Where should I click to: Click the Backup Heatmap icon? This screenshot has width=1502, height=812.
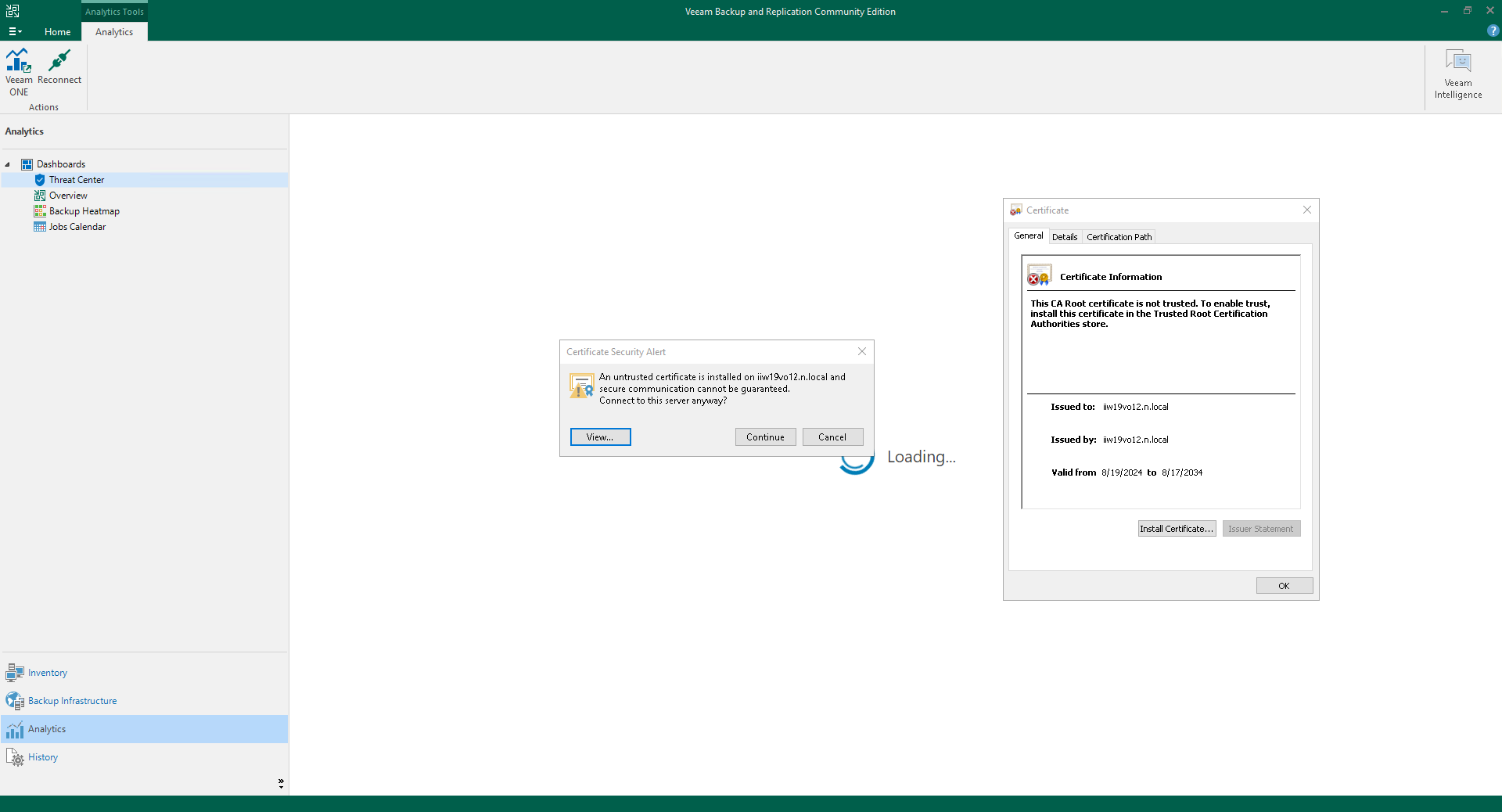(x=40, y=211)
